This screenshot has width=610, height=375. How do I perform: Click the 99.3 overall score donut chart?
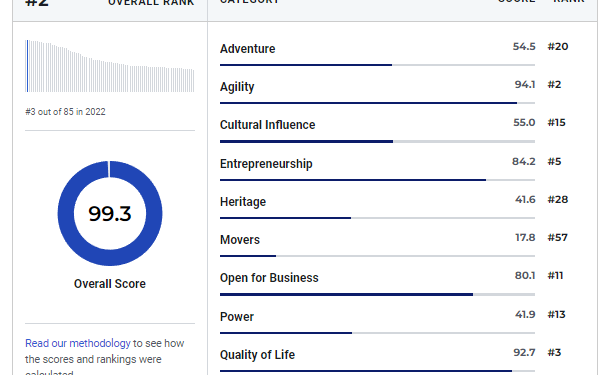tap(110, 213)
